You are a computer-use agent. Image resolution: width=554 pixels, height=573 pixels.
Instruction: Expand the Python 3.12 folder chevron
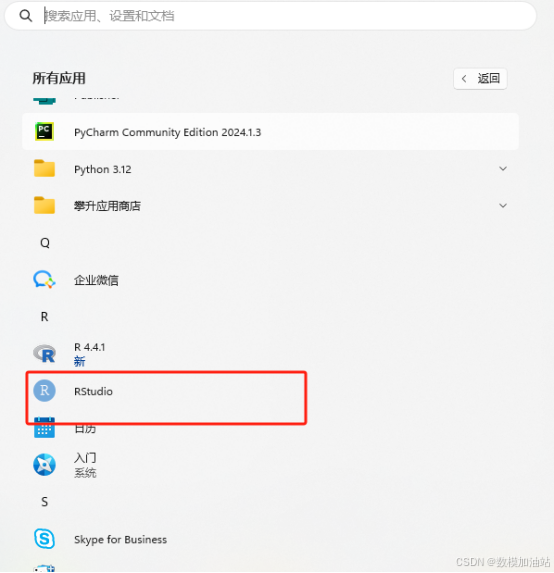[503, 168]
